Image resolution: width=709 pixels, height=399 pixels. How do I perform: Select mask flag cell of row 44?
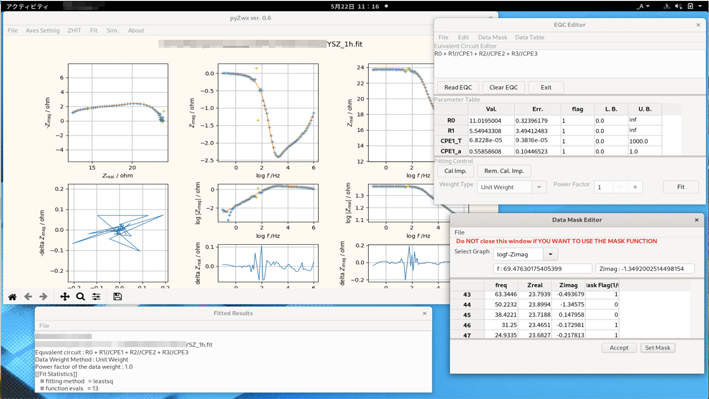(x=602, y=304)
